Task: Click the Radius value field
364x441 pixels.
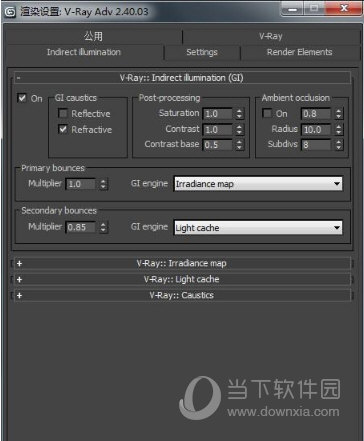Action: [x=316, y=129]
